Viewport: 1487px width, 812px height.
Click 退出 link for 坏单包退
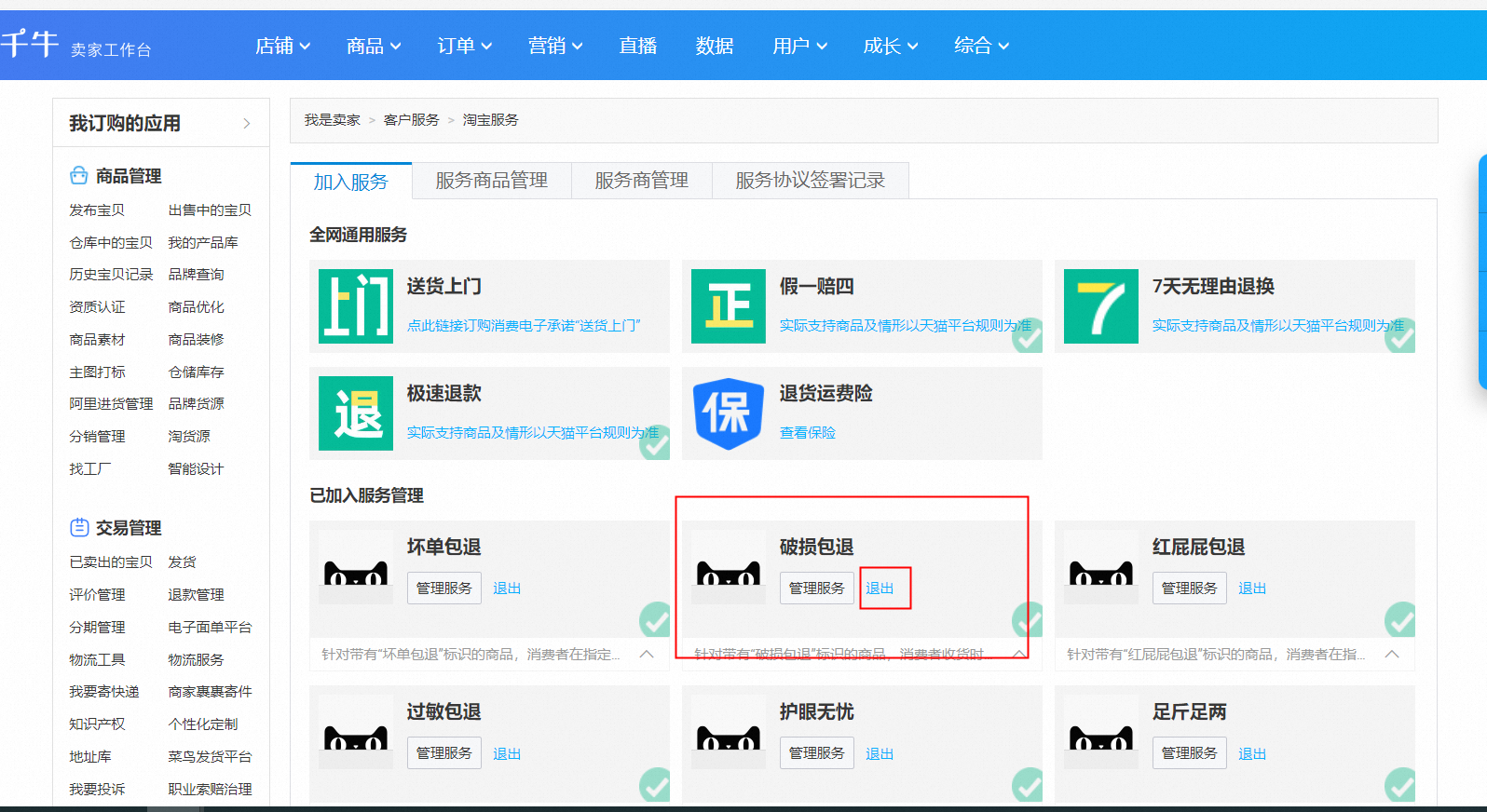tap(507, 589)
